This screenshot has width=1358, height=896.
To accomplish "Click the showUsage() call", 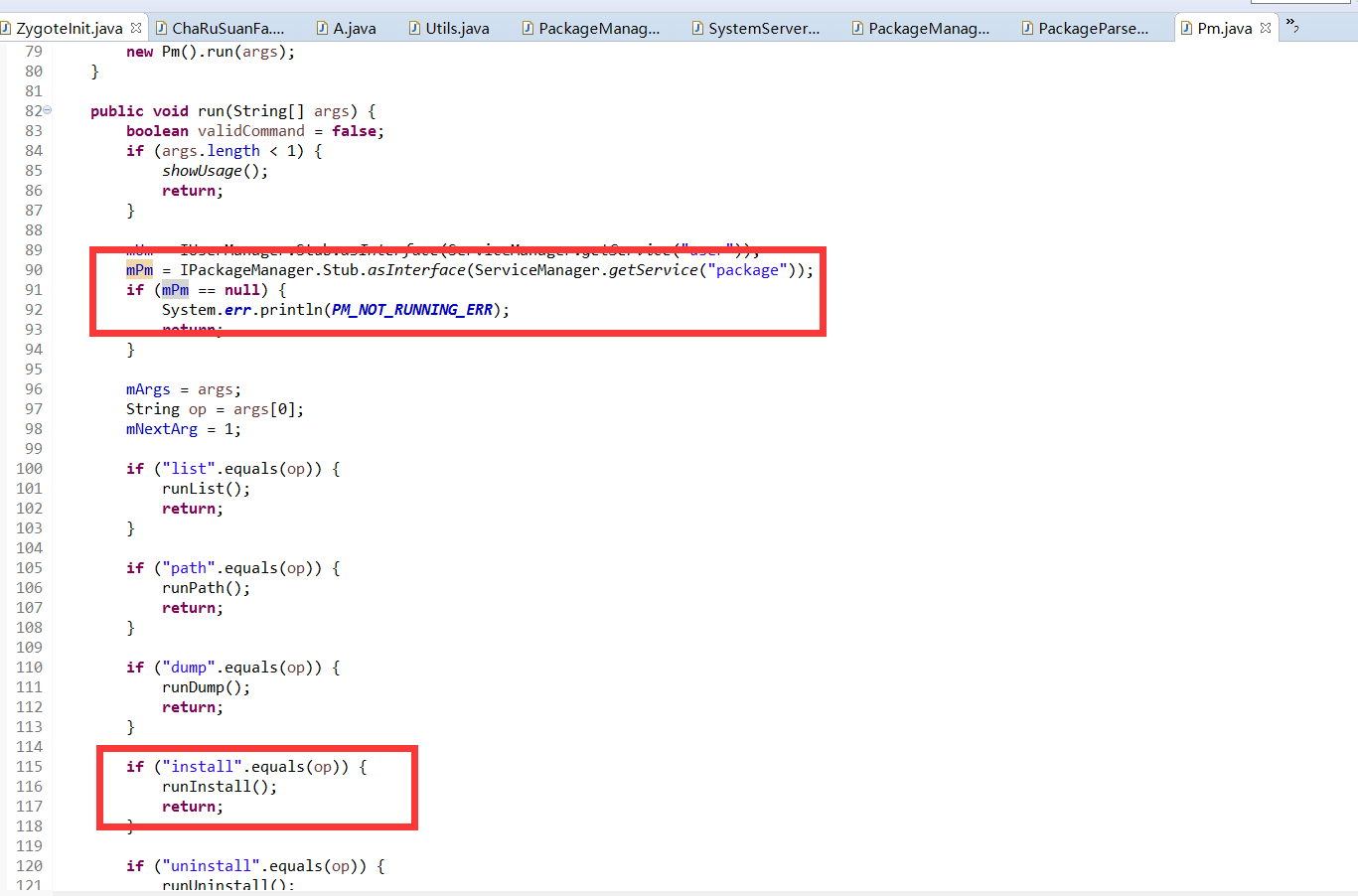I will (x=216, y=171).
